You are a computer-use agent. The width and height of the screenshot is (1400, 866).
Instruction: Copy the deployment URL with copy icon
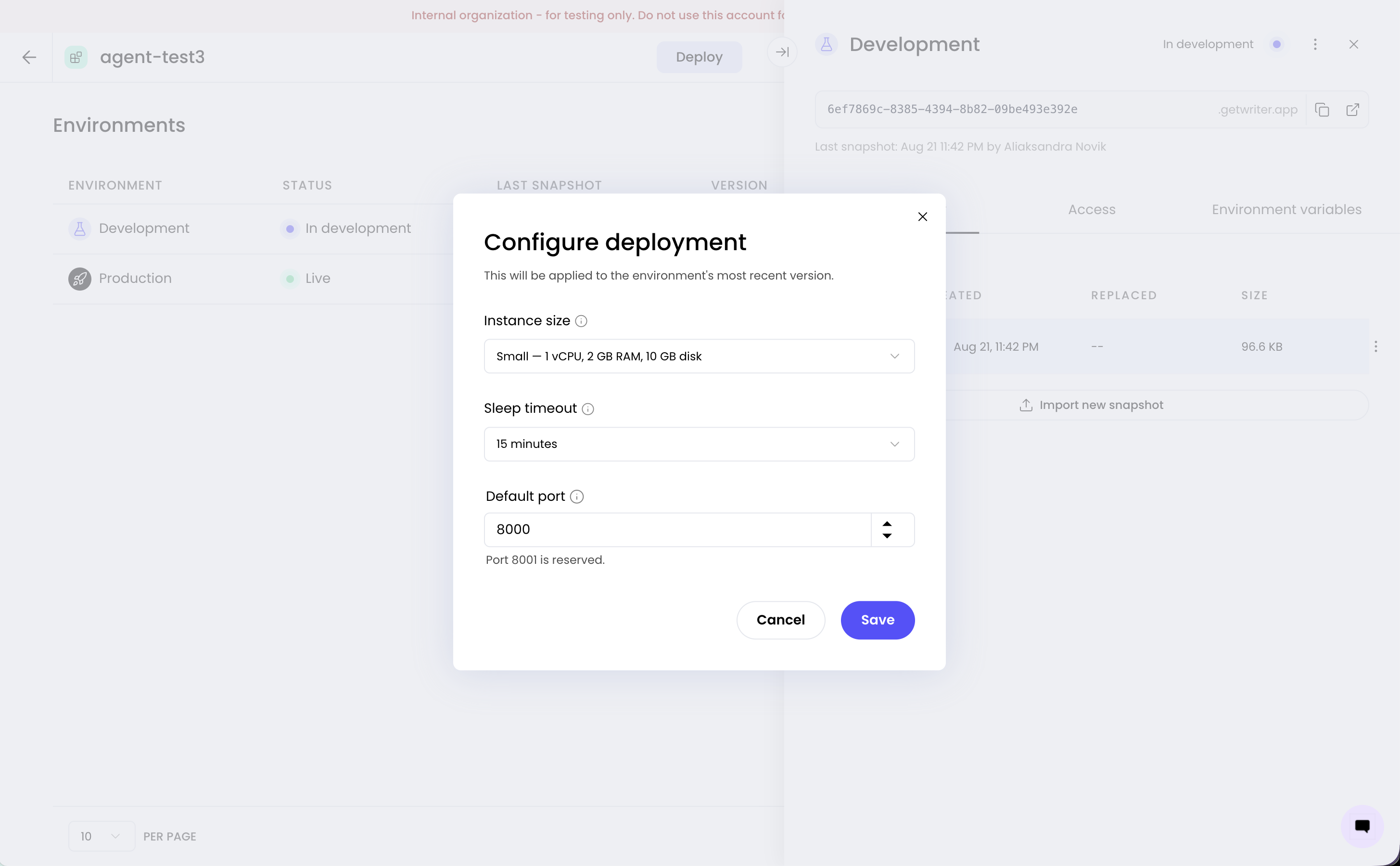(x=1322, y=109)
